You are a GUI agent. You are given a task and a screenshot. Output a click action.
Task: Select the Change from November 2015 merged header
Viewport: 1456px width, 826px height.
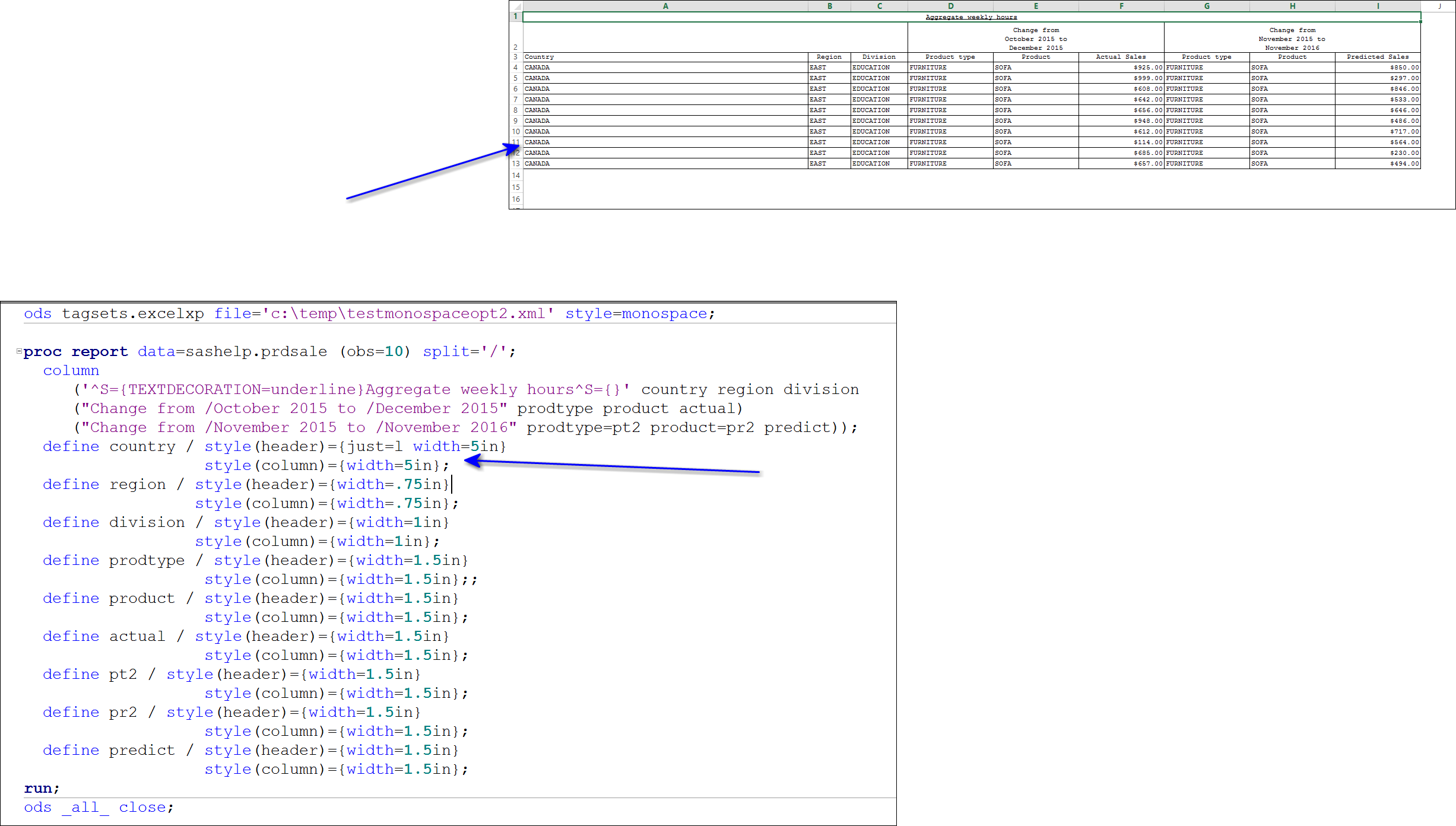[x=1292, y=39]
